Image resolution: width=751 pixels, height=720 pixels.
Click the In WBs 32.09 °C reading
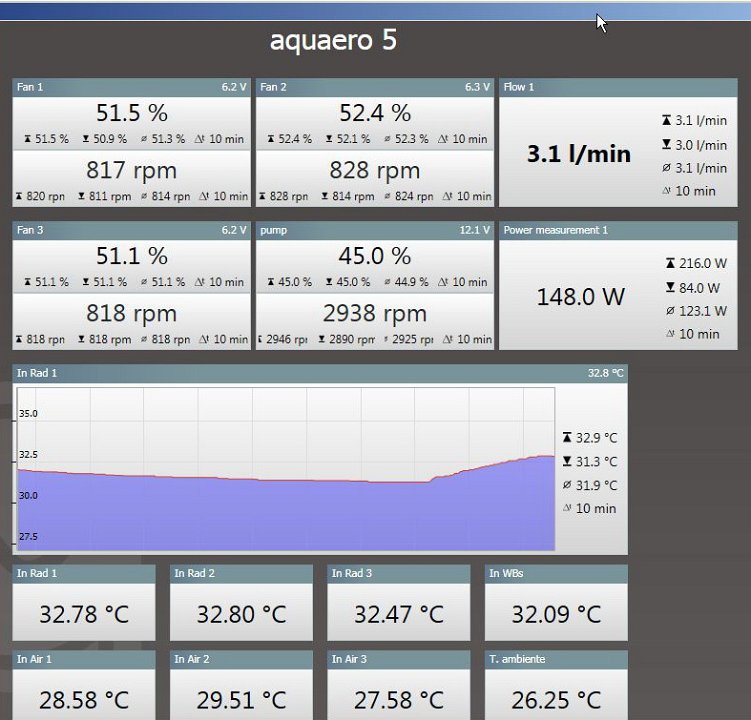pyautogui.click(x=556, y=615)
